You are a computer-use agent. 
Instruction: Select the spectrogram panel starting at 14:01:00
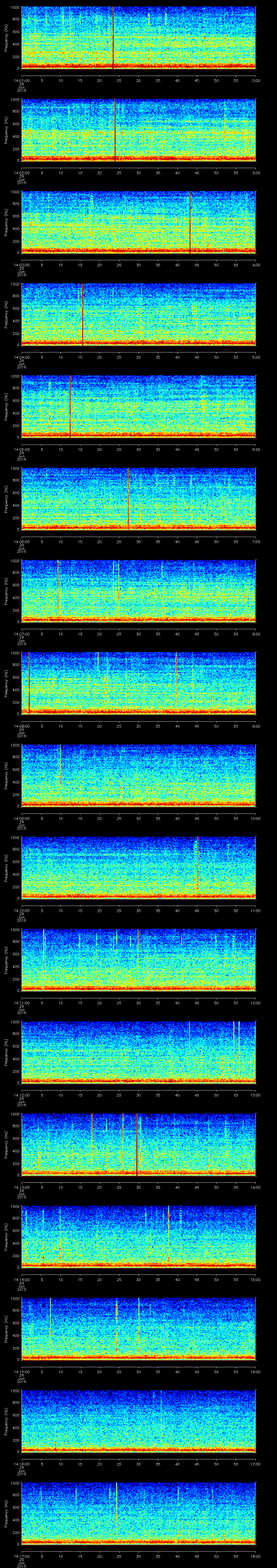tap(139, 38)
